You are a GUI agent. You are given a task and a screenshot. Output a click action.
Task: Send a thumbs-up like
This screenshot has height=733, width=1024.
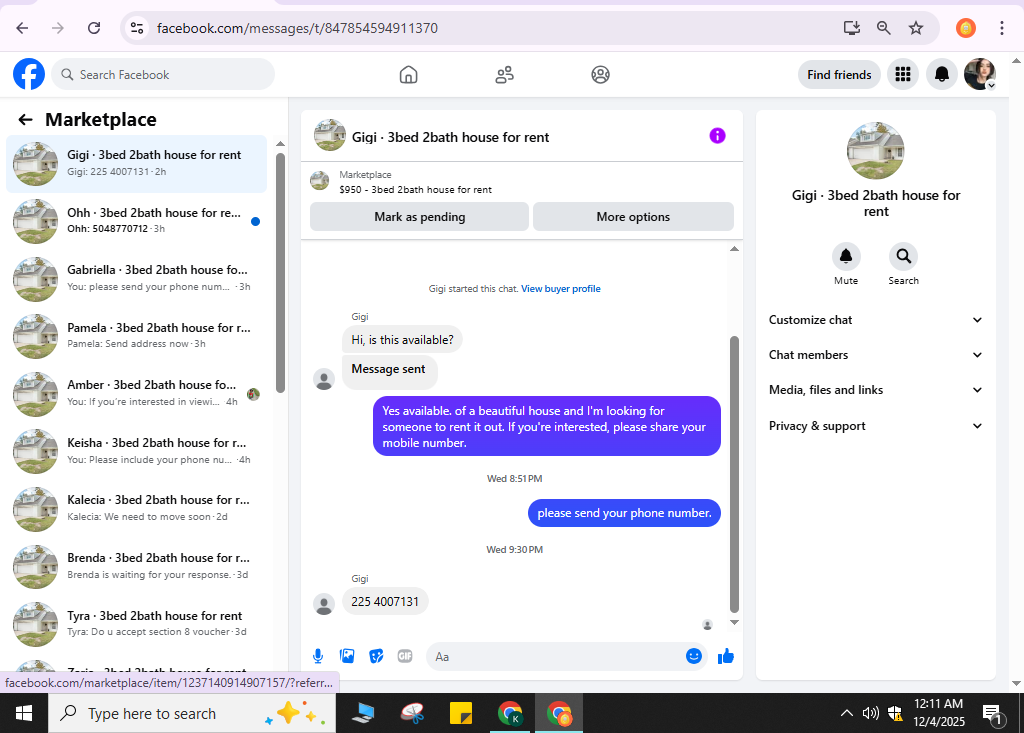pos(726,656)
